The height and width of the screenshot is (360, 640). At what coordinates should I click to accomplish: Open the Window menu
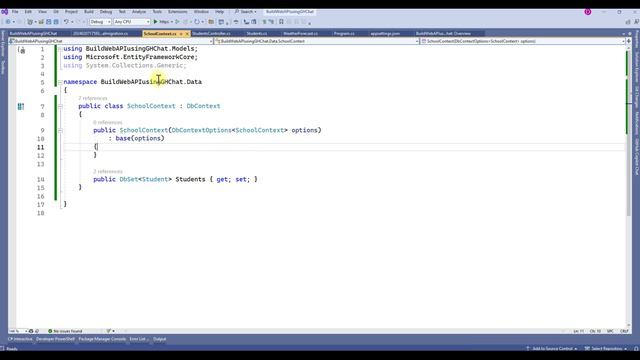coord(201,12)
